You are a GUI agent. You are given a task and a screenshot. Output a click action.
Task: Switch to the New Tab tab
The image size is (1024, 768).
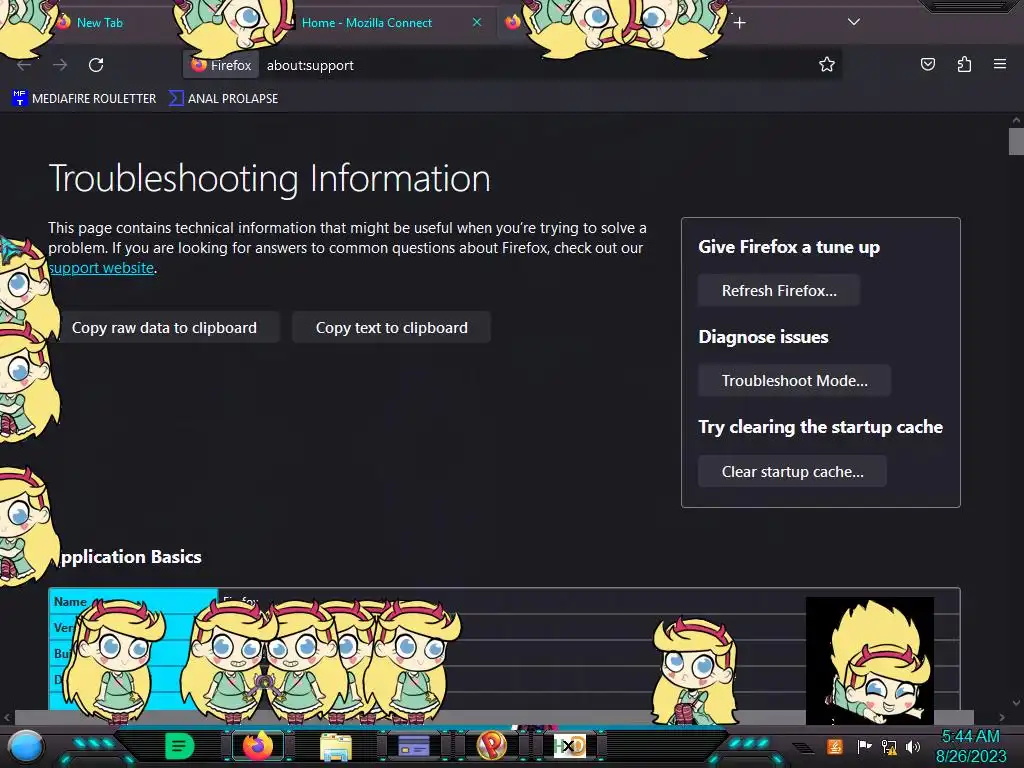click(99, 23)
